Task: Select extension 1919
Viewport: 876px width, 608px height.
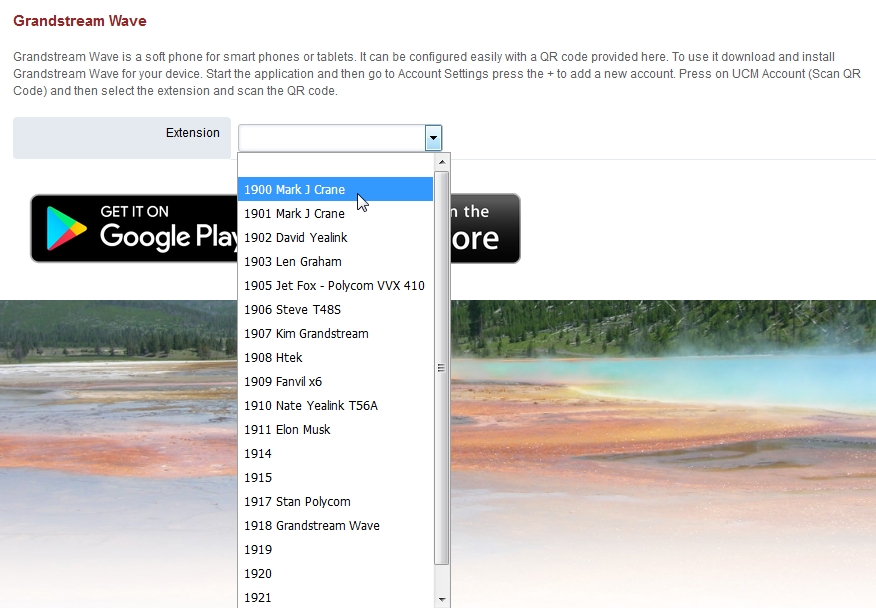Action: (335, 550)
